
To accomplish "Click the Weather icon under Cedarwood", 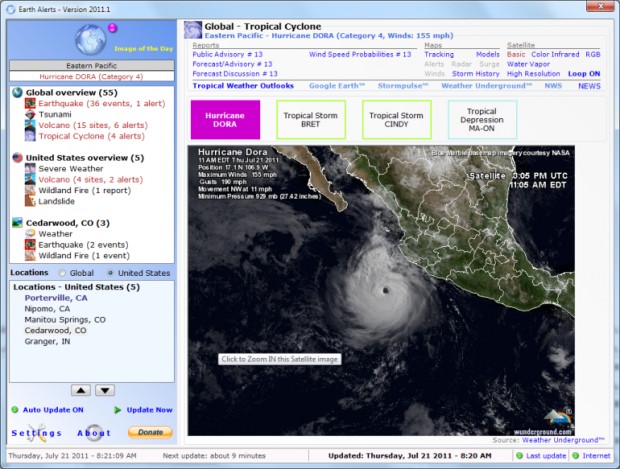I will (30, 234).
